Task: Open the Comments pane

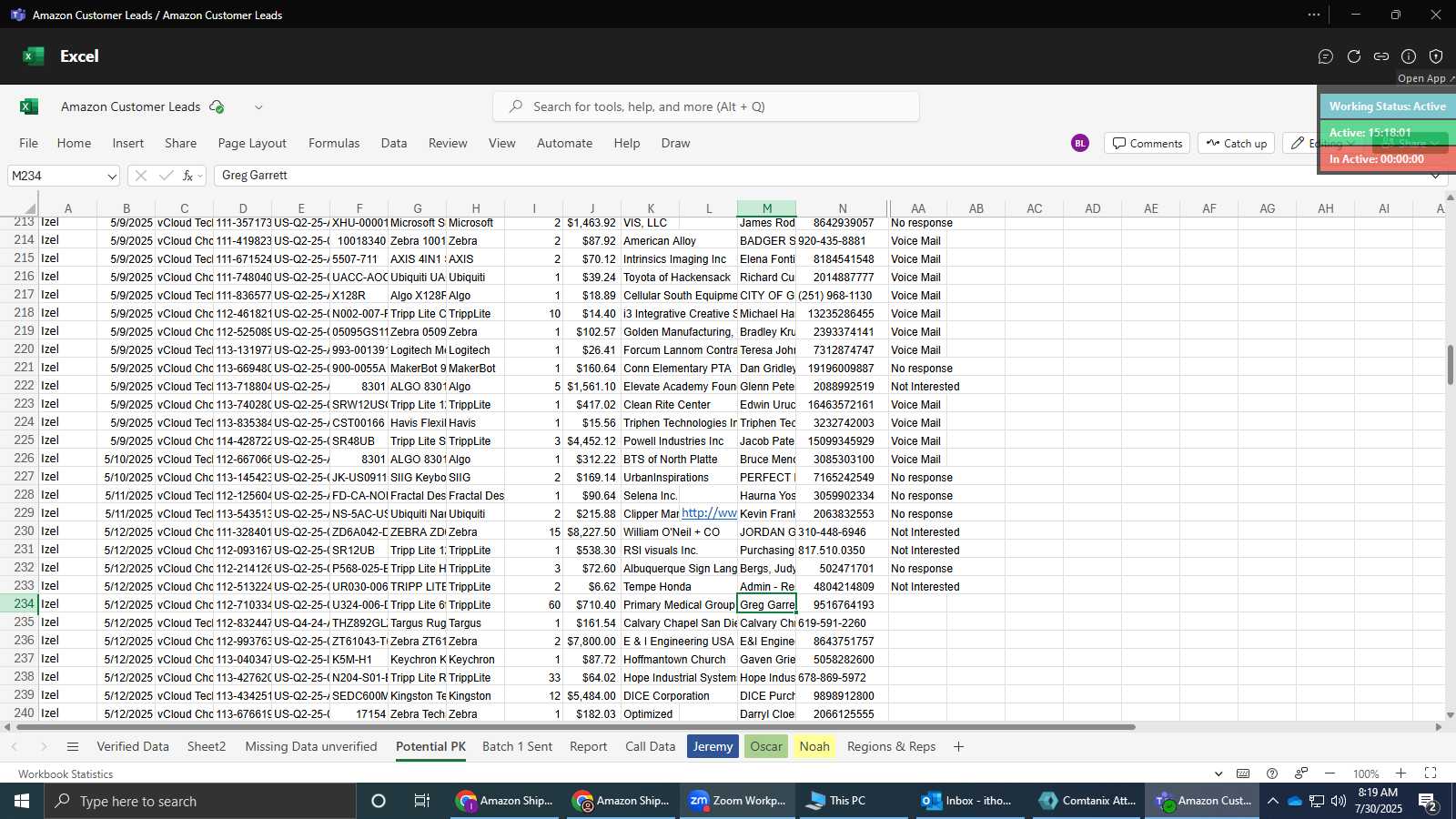Action: [x=1147, y=143]
